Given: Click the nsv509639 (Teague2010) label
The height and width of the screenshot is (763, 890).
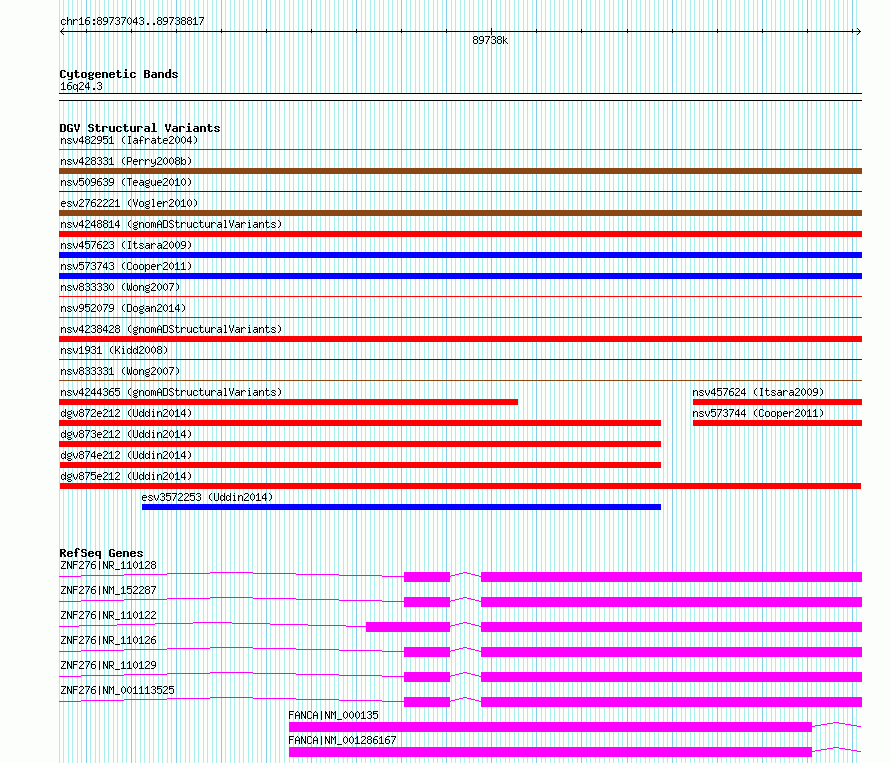Looking at the screenshot, I should 126,182.
